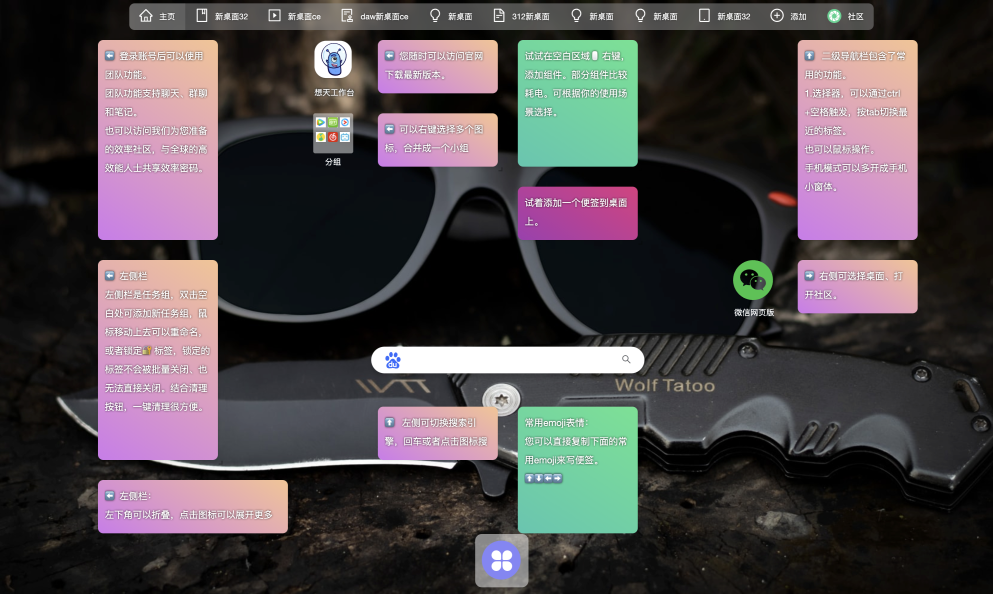The width and height of the screenshot is (993, 594).
Task: Click the Baidu paw search engine icon
Action: click(393, 360)
